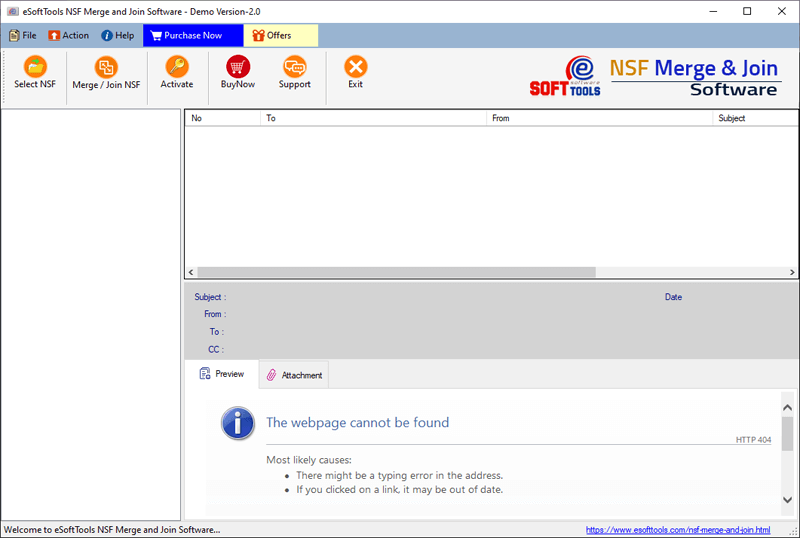
Task: Open the Help menu
Action: click(118, 35)
